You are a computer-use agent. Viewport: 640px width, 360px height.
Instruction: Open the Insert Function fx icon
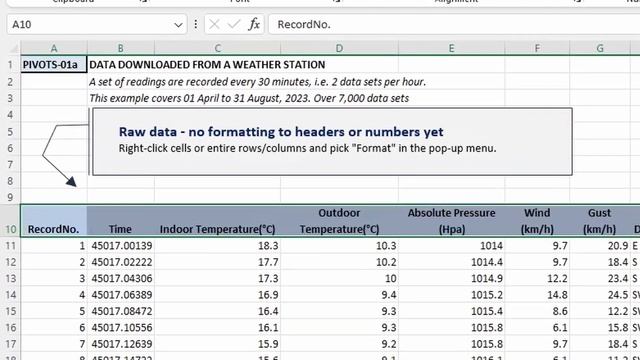coord(254,24)
